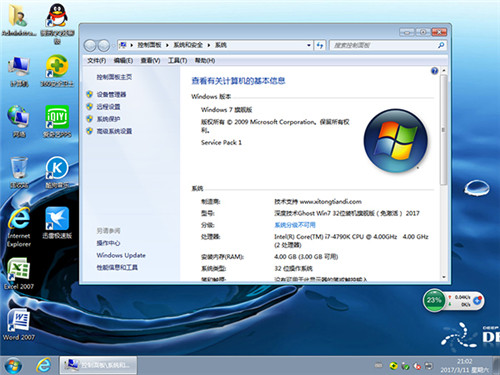Image resolution: width=500 pixels, height=375 pixels.
Task: Launch the QQ penguin desktop shortcut
Action: click(57, 23)
